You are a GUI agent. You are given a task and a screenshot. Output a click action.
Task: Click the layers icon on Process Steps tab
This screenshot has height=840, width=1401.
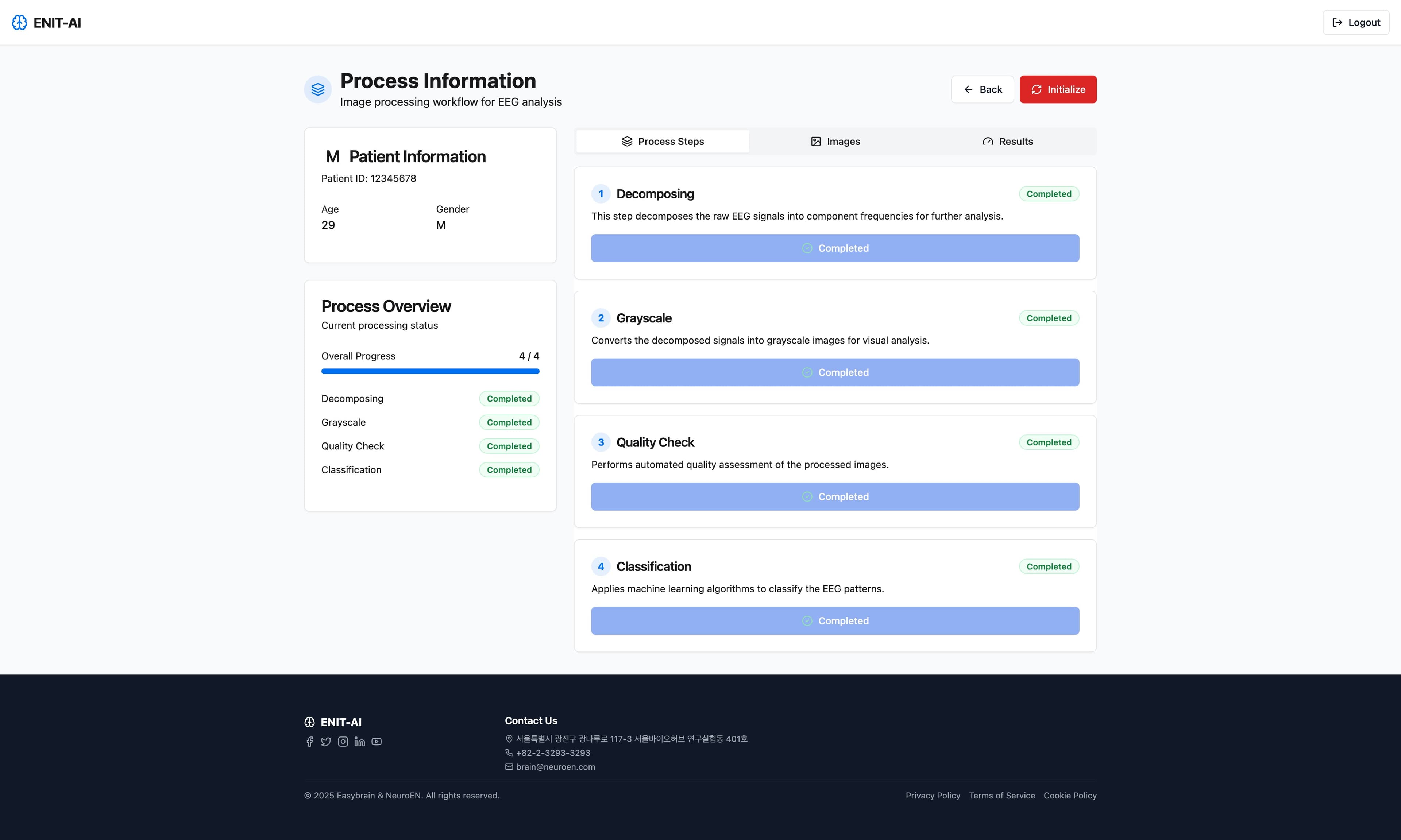tap(627, 142)
